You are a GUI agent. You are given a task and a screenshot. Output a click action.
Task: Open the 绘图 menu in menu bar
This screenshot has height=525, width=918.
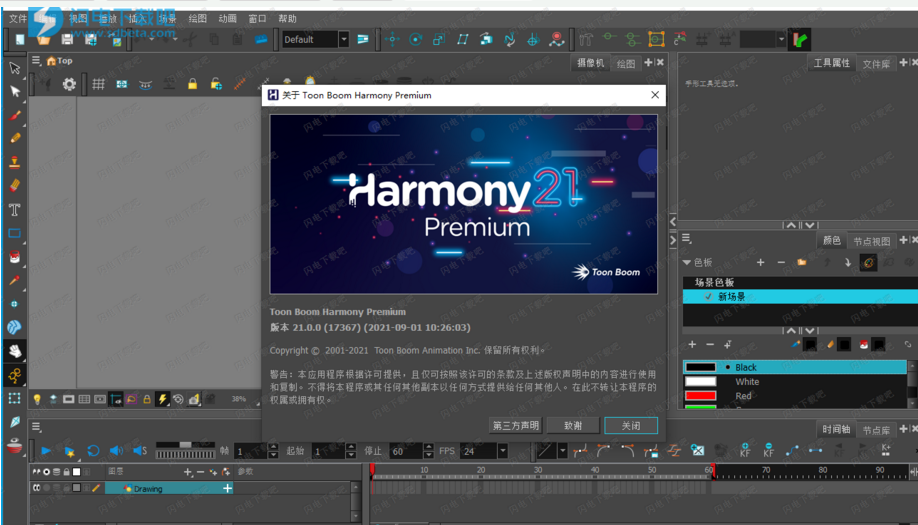[197, 19]
